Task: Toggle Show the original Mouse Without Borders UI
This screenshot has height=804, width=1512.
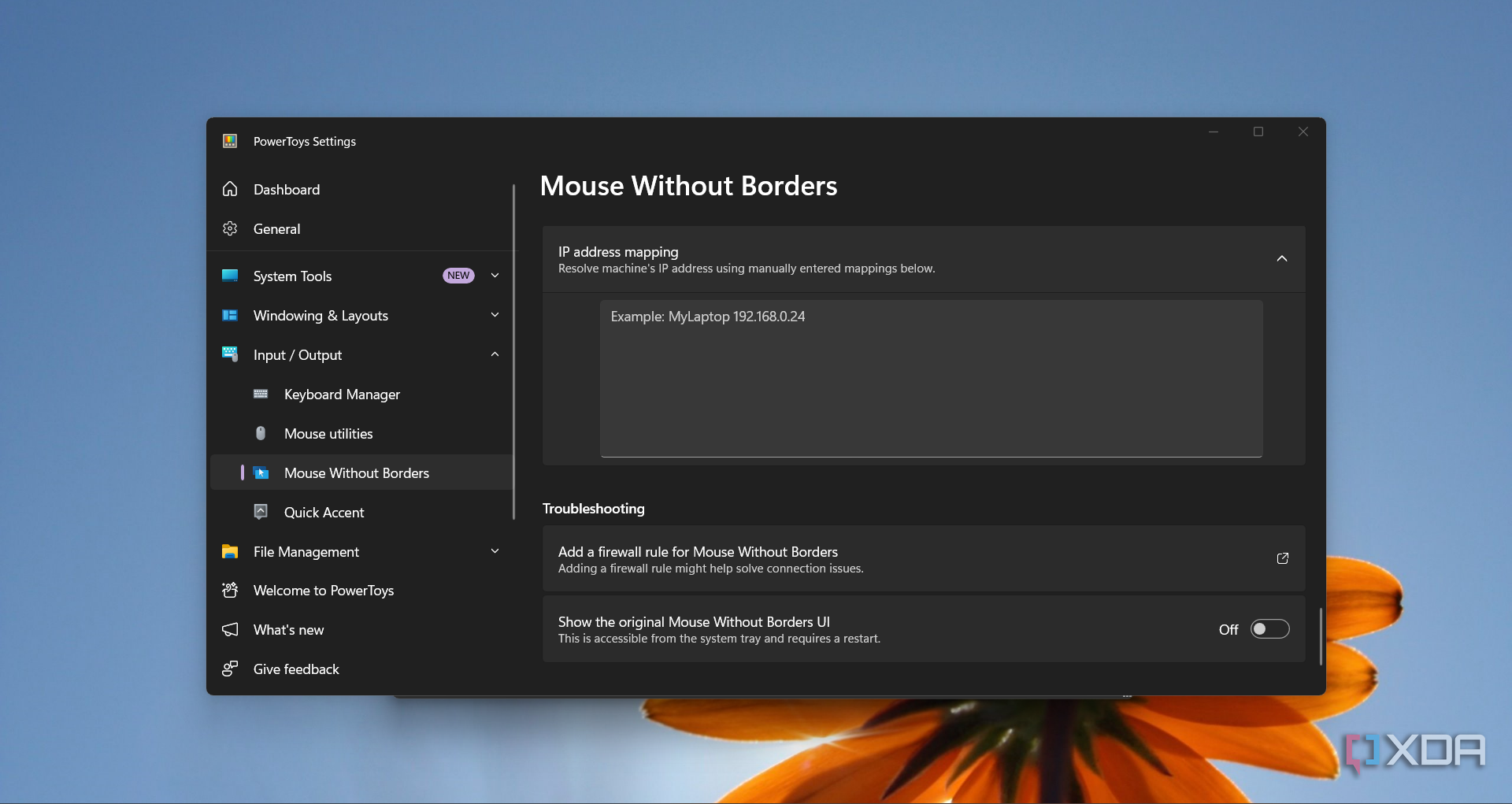Action: 1269,628
